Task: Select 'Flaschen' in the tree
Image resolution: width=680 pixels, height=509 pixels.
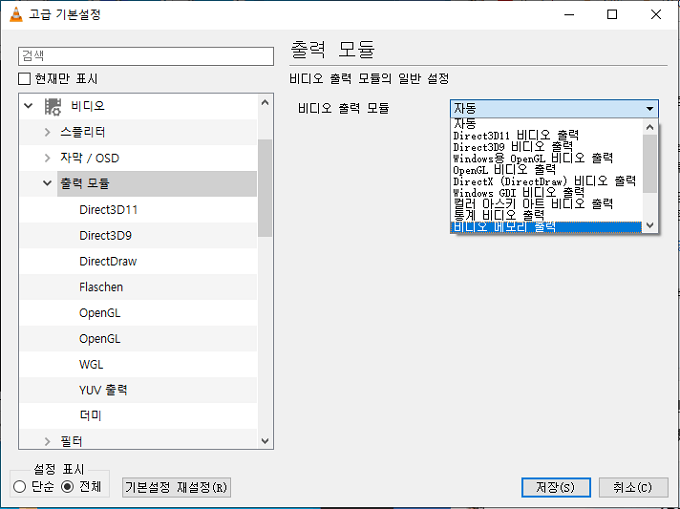Action: [x=101, y=287]
